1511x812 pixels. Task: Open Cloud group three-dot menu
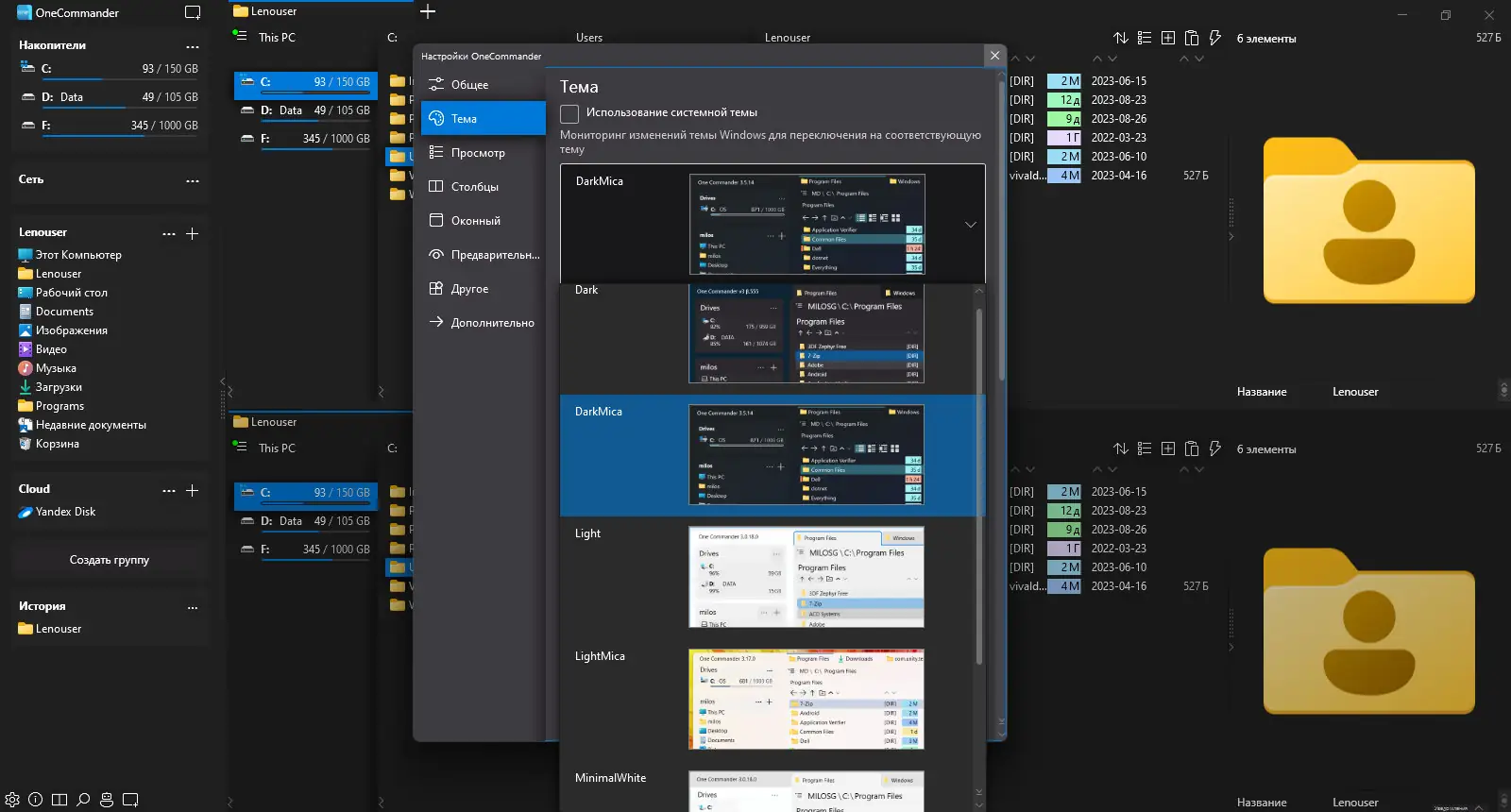169,490
